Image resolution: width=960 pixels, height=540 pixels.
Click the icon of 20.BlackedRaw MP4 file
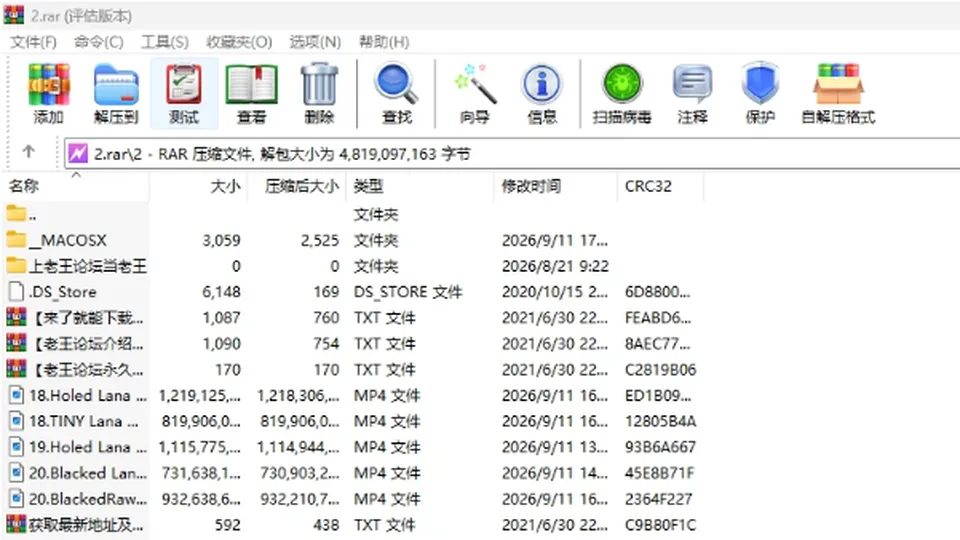pyautogui.click(x=17, y=498)
